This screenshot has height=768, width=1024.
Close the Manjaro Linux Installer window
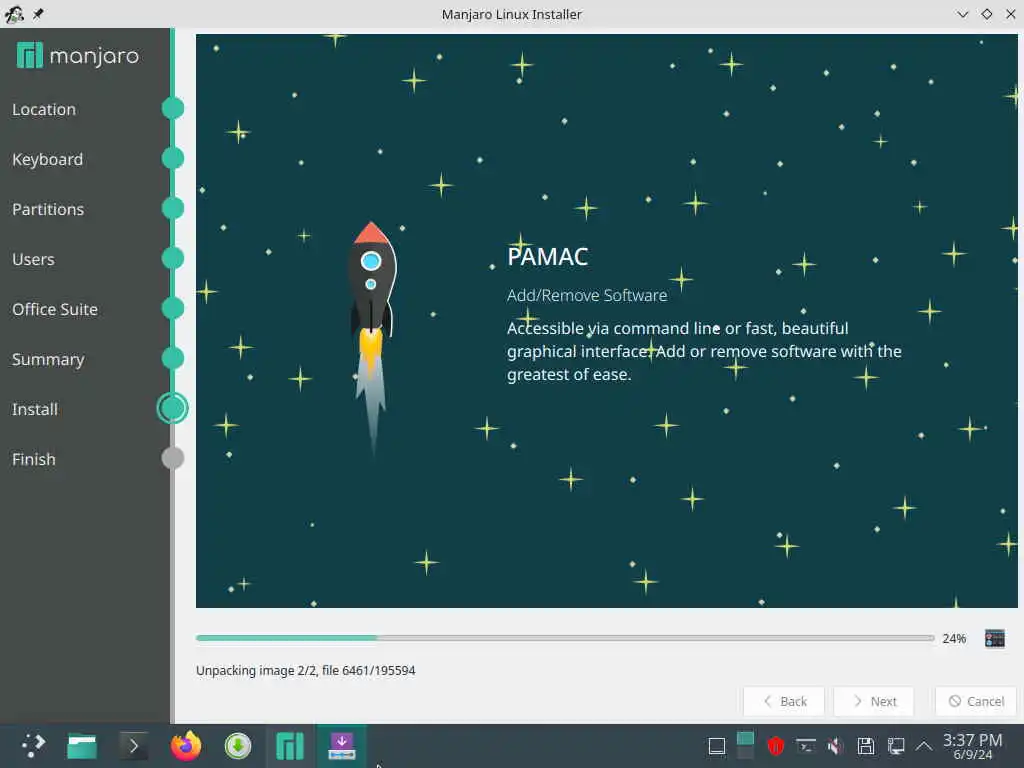(x=1010, y=14)
